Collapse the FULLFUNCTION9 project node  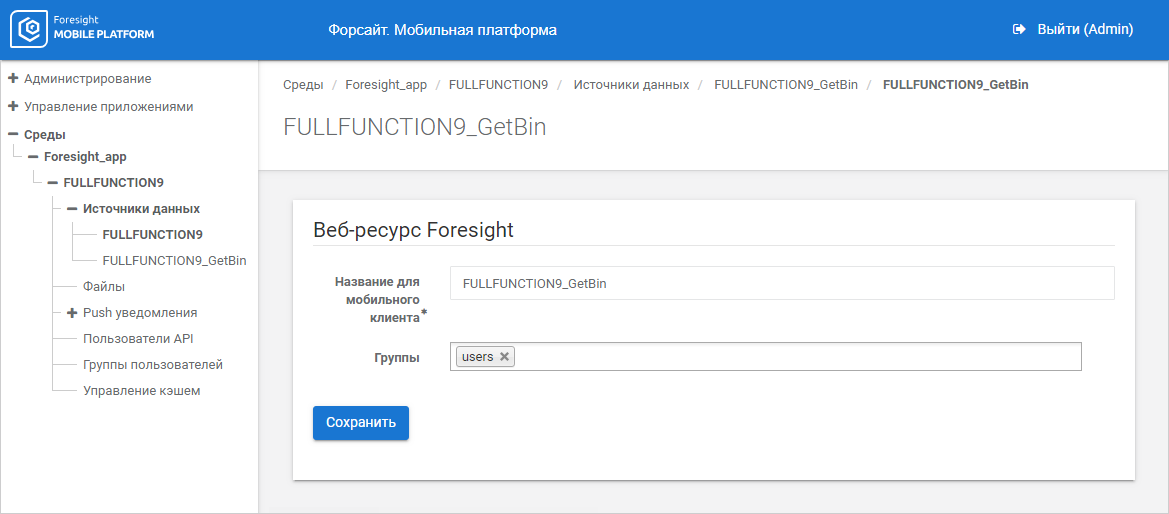pos(52,183)
